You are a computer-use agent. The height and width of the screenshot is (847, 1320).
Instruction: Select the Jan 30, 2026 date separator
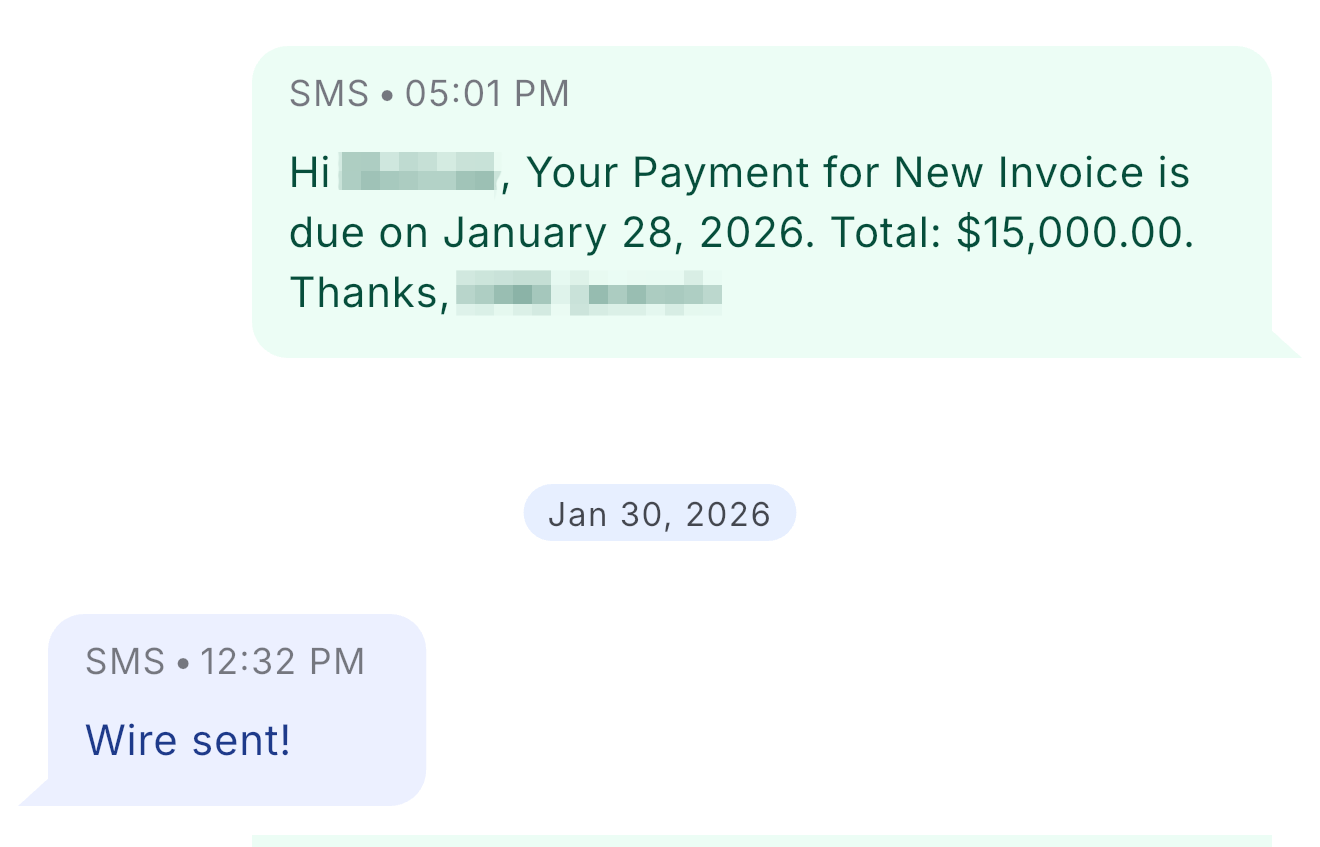[659, 513]
